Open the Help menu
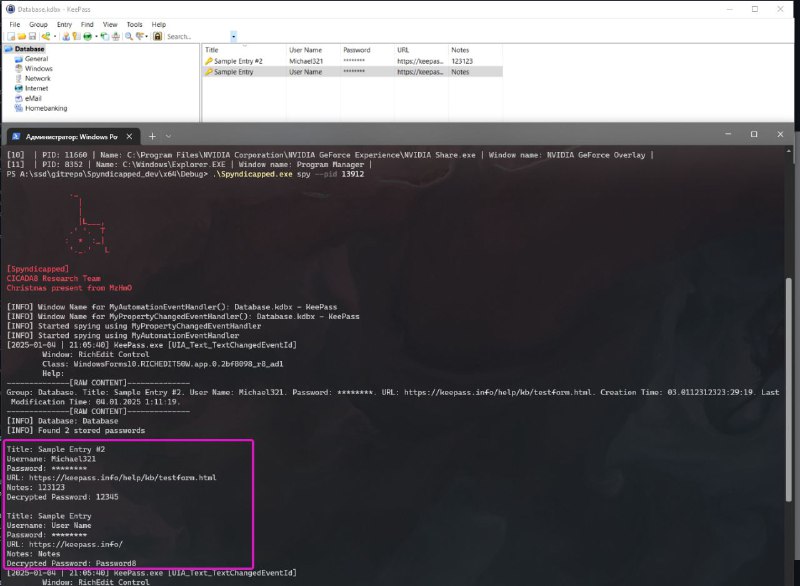Image resolution: width=800 pixels, height=586 pixels. coord(159,24)
